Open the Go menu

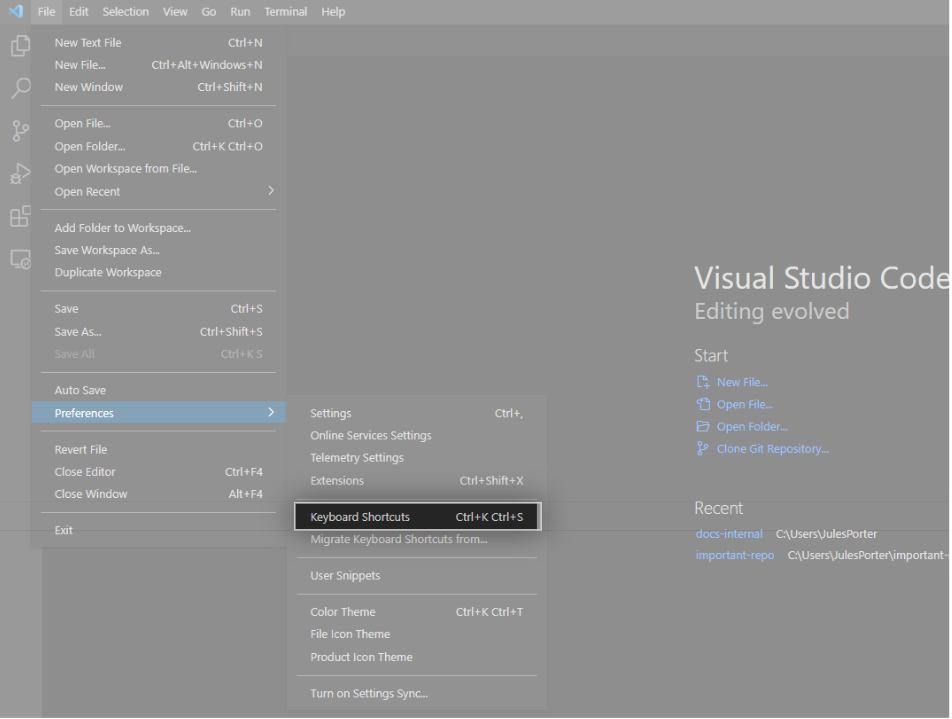coord(208,12)
